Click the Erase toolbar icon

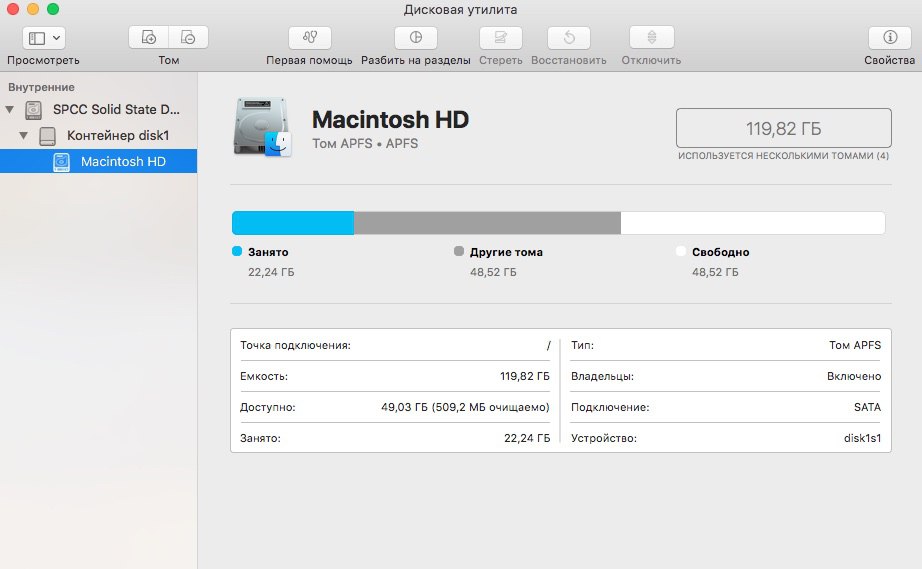click(500, 38)
